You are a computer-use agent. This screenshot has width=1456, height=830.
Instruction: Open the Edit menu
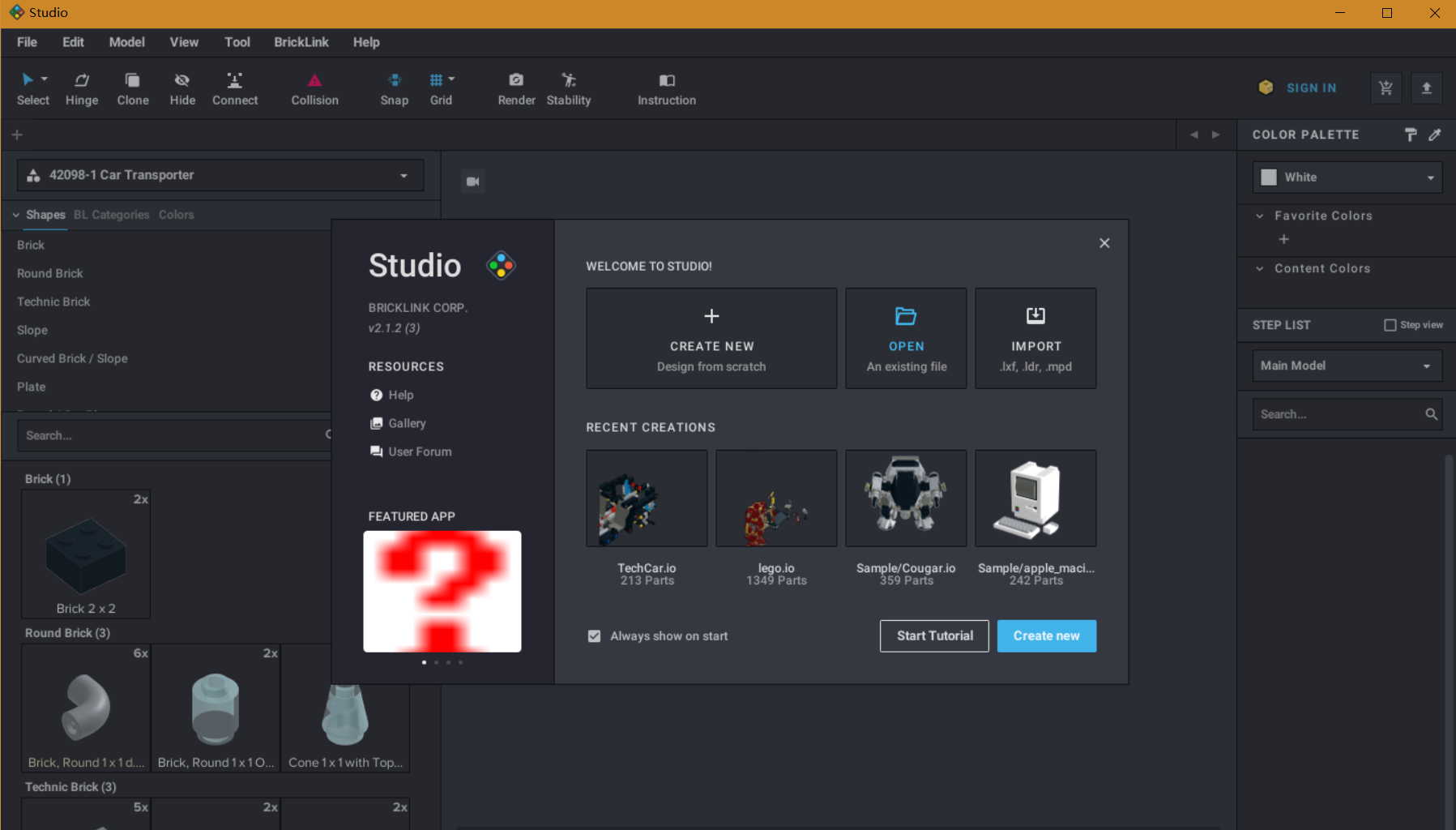tap(73, 42)
